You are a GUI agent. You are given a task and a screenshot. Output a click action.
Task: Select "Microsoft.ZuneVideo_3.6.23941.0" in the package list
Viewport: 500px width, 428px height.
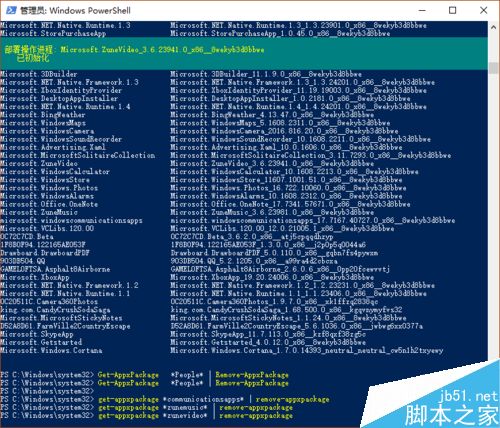(272, 163)
